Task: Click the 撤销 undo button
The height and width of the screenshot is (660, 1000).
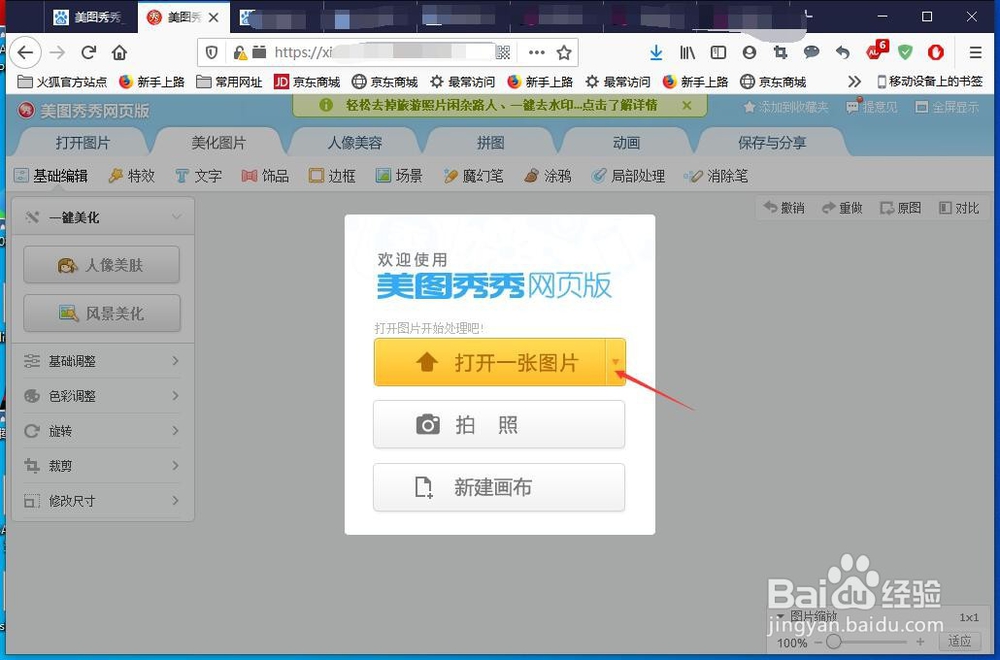Action: pyautogui.click(x=784, y=208)
